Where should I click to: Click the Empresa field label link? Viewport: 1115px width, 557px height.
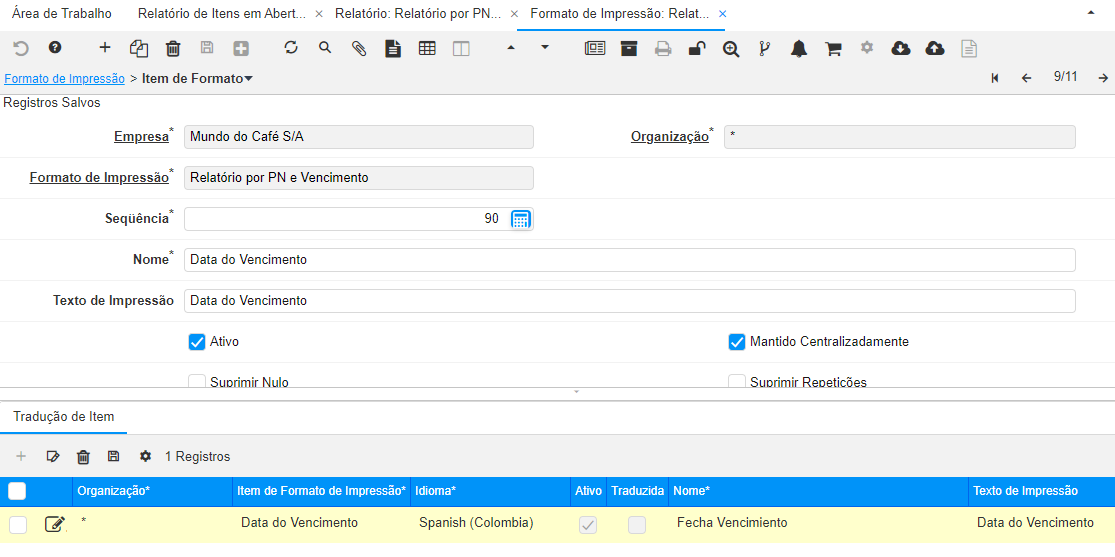tap(141, 137)
